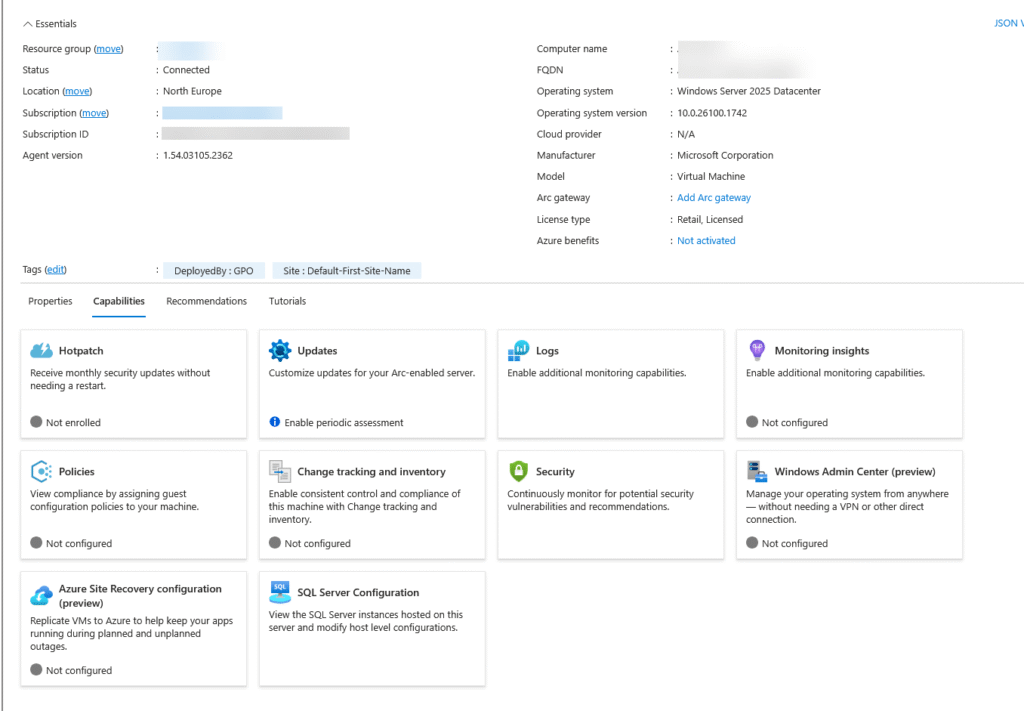Click the Azure Site Recovery cloud icon
The height and width of the screenshot is (711, 1024).
point(41,595)
